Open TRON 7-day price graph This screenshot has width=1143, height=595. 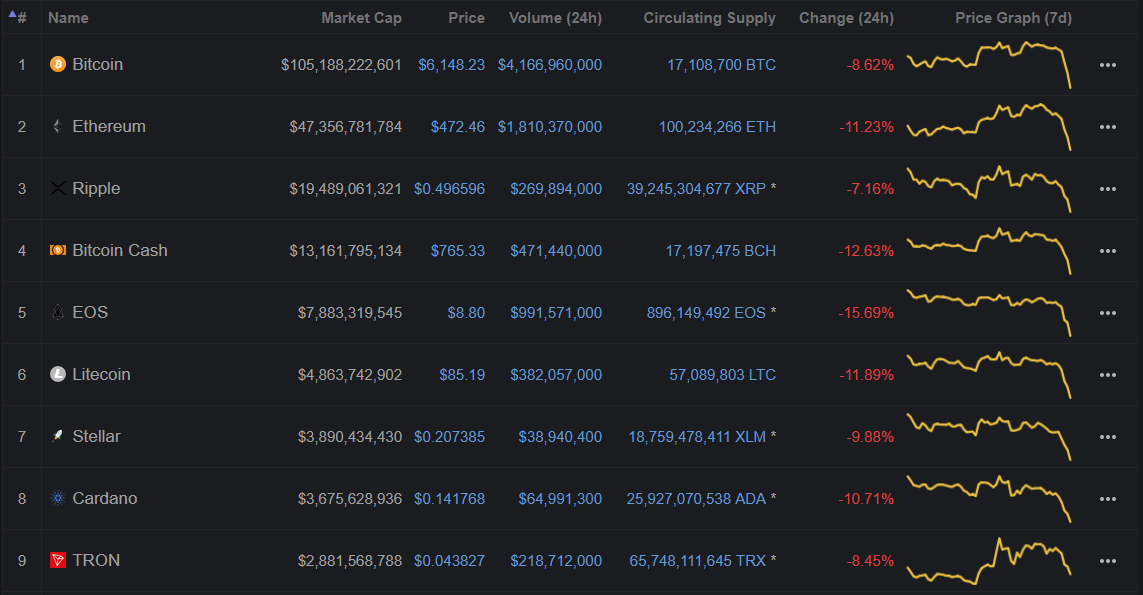989,561
